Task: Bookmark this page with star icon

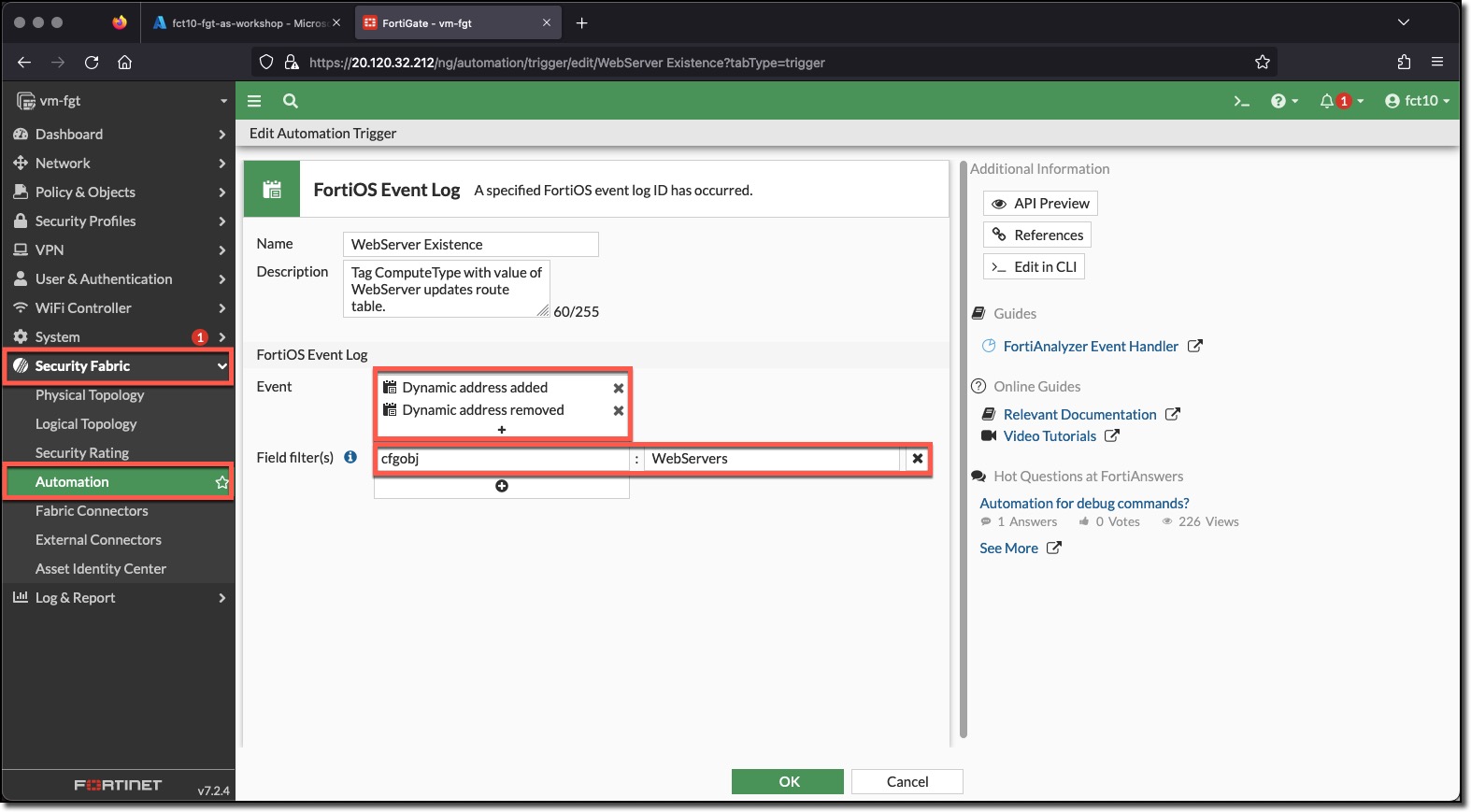Action: pyautogui.click(x=1263, y=63)
